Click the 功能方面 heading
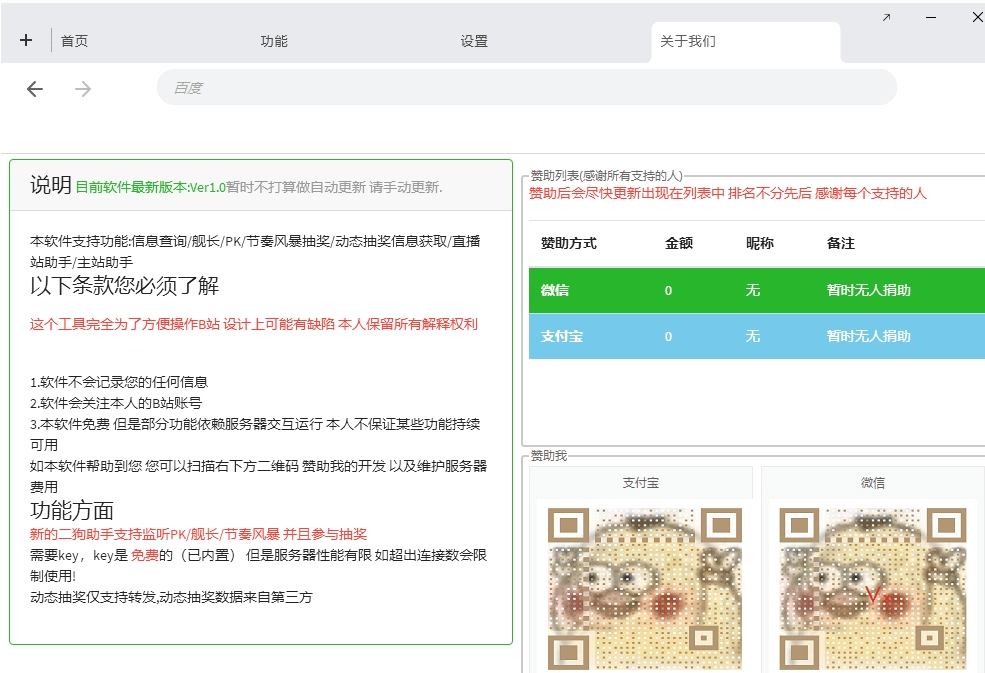 point(72,510)
